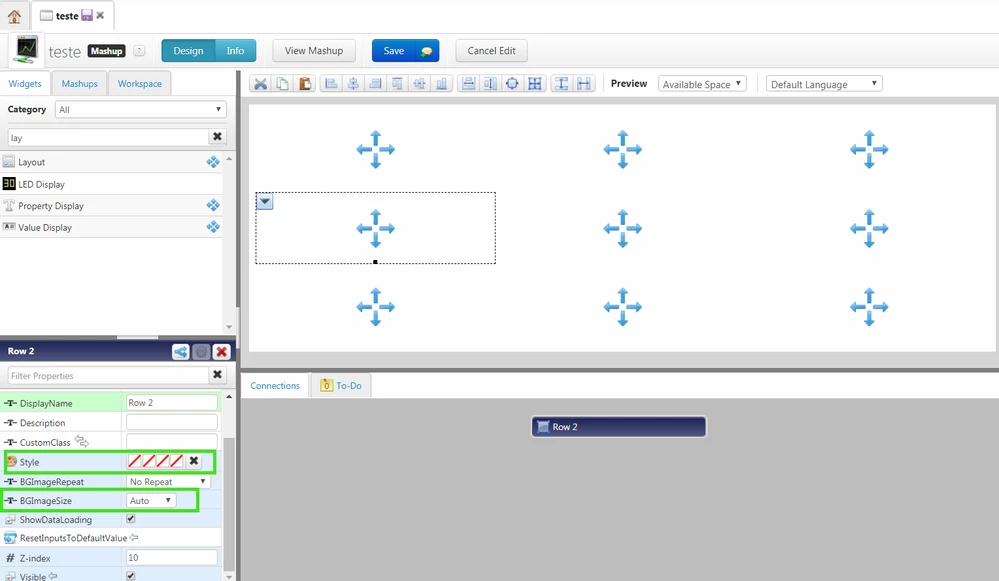Image resolution: width=999 pixels, height=581 pixels.
Task: Click the Copy toolbar icon
Action: pos(282,83)
